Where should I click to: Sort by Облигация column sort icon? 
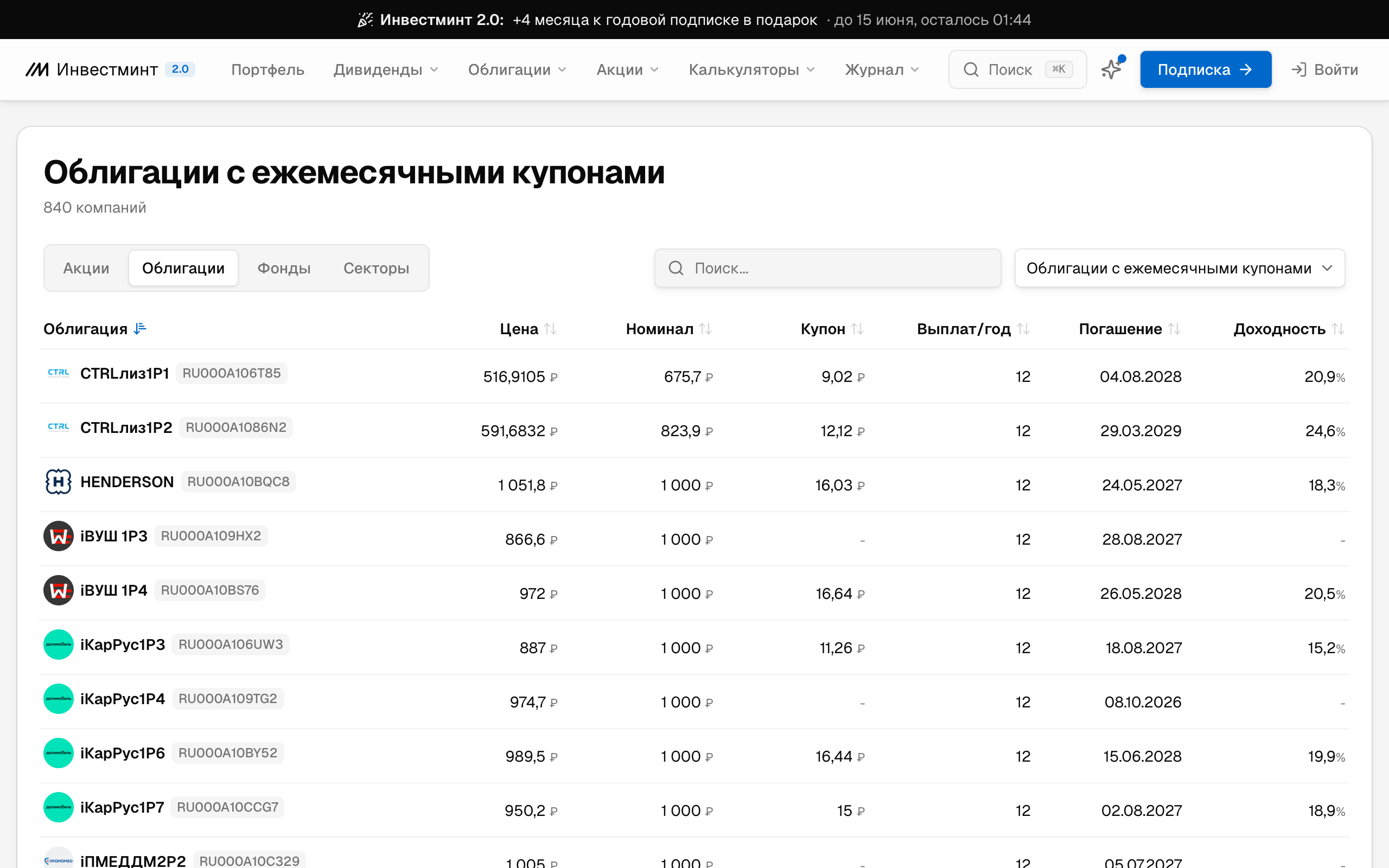tap(140, 328)
